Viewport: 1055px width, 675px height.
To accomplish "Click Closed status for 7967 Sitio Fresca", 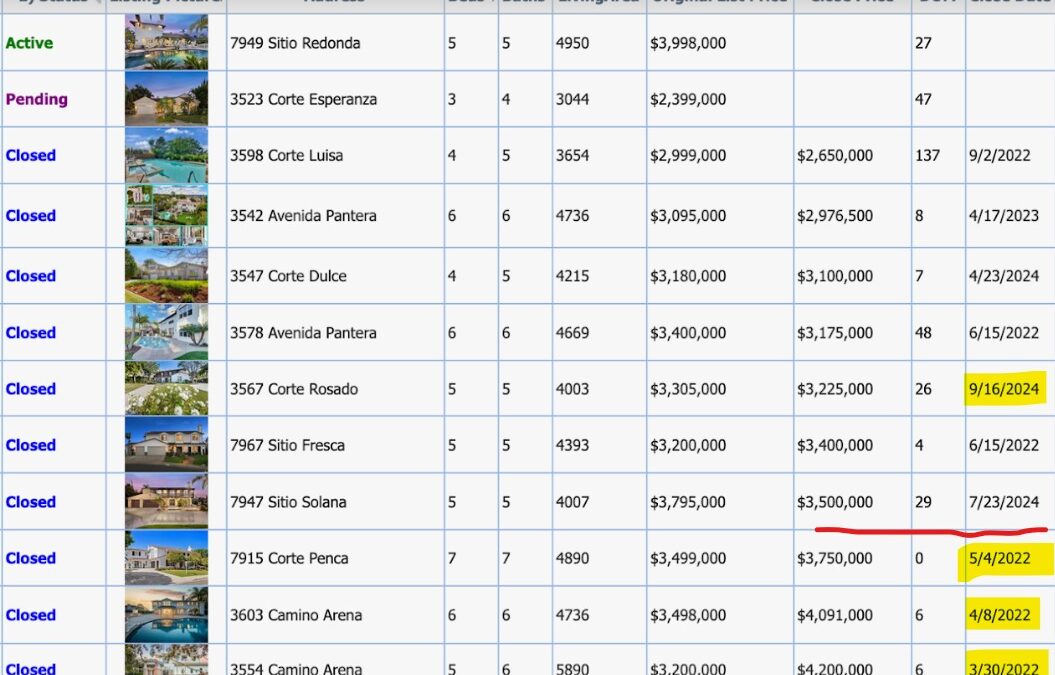I will 30,445.
